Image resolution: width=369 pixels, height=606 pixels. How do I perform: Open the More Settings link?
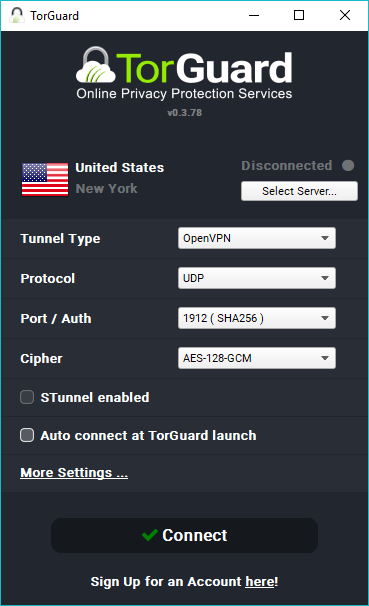tap(74, 473)
